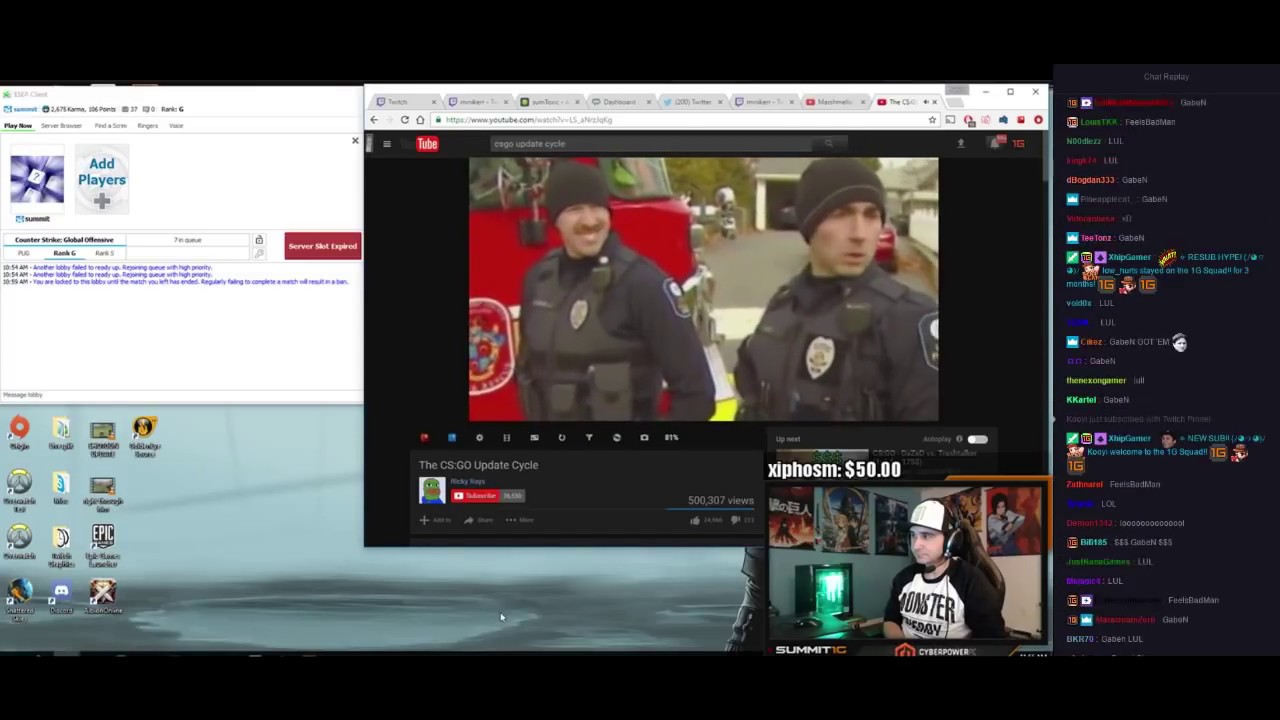The image size is (1280, 720).
Task: Open the More options under video
Action: pyautogui.click(x=520, y=520)
